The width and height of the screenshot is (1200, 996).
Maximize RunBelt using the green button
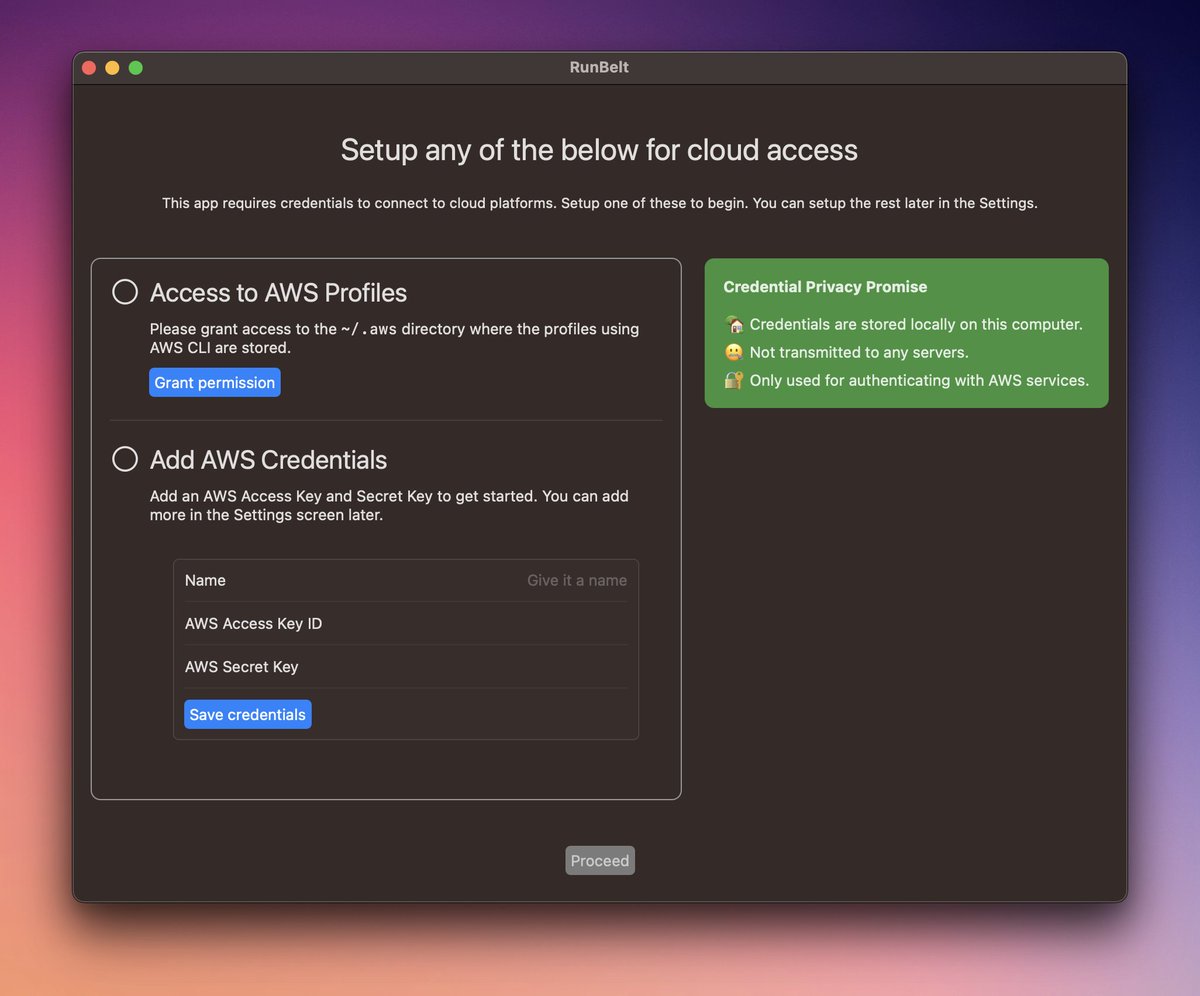(x=136, y=68)
